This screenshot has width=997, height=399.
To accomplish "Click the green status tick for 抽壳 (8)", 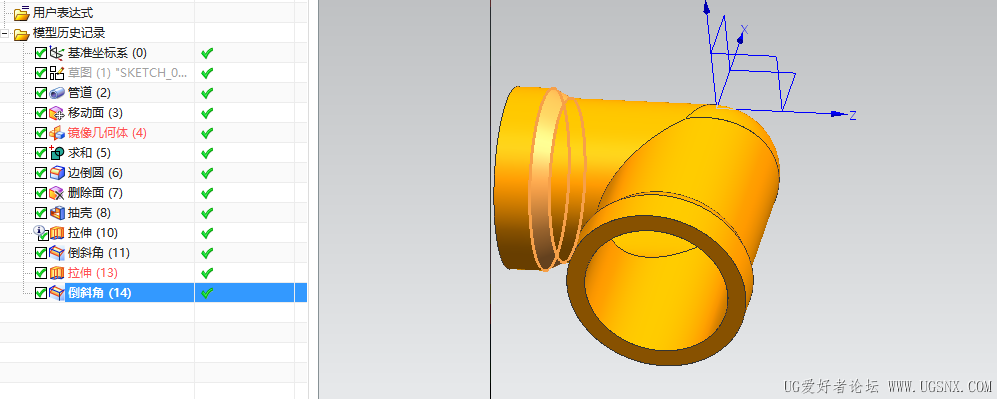I will 207,213.
